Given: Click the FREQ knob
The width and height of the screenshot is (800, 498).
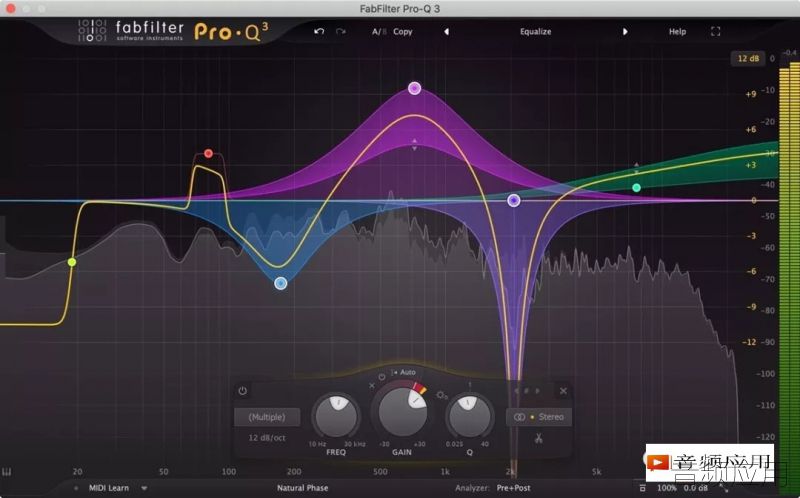Looking at the screenshot, I should 336,416.
